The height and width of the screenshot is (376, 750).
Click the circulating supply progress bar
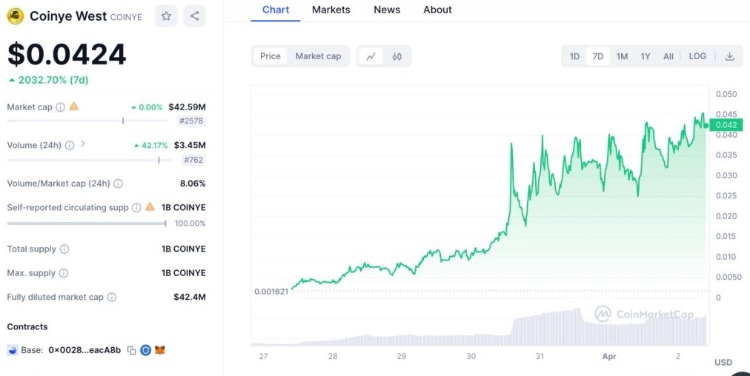[87, 223]
